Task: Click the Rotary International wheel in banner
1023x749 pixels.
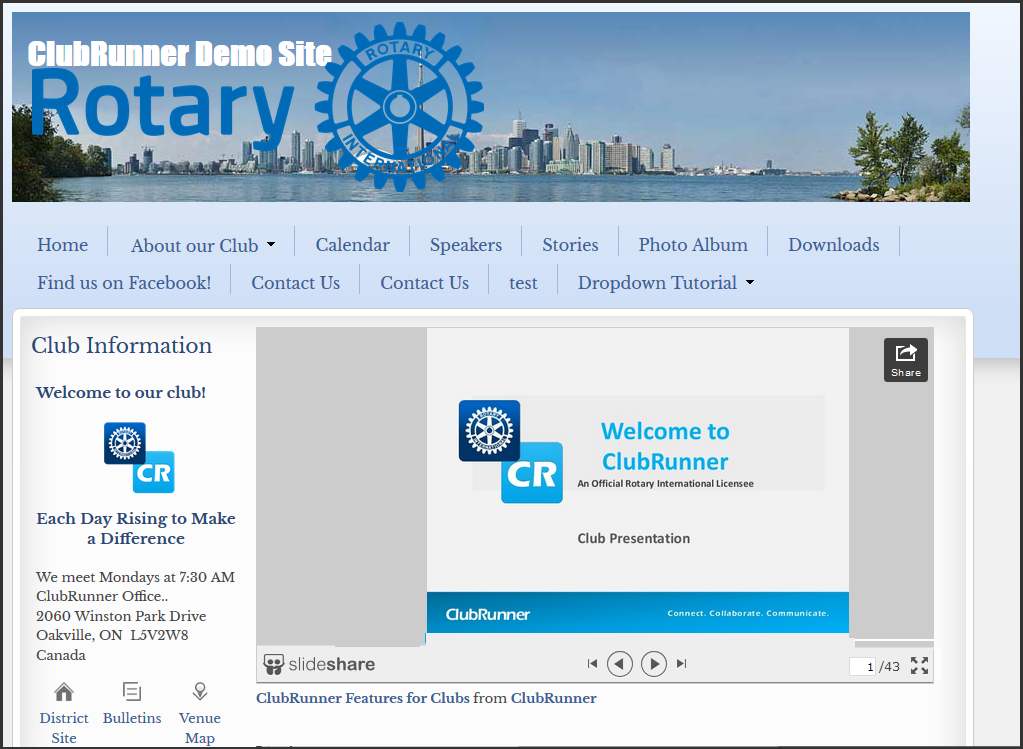Action: [x=400, y=108]
